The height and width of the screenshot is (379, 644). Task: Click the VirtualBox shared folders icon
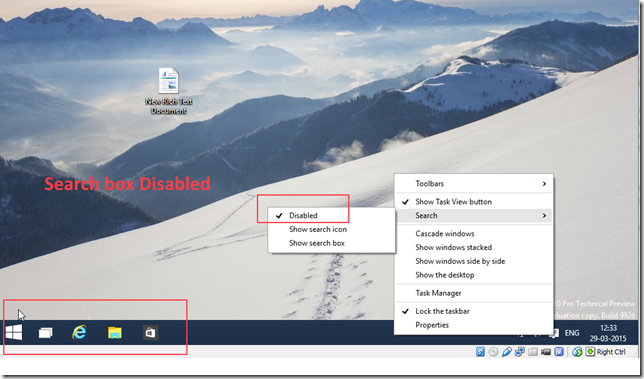click(533, 352)
